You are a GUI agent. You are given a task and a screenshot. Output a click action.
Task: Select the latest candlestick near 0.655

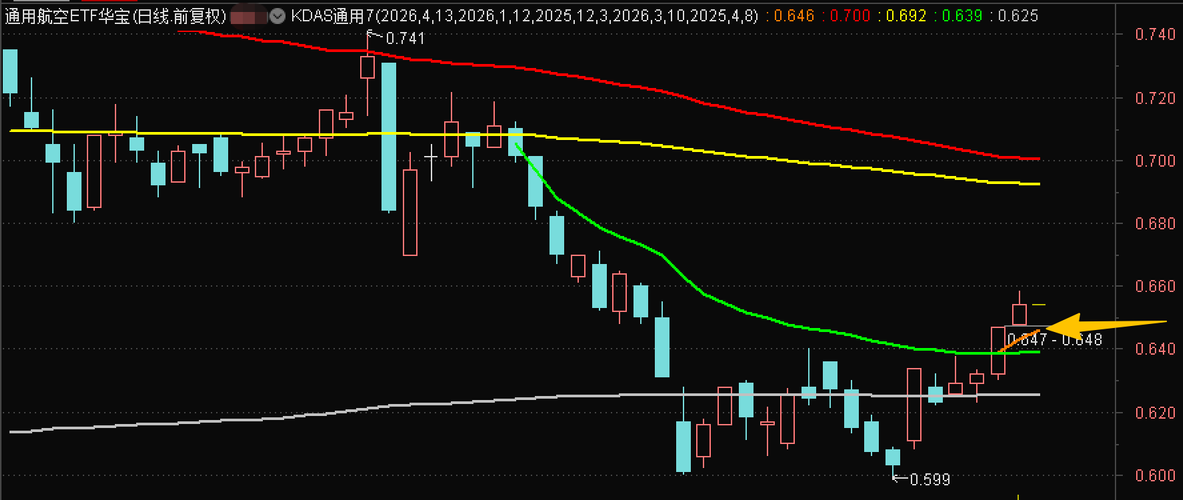tap(1019, 314)
